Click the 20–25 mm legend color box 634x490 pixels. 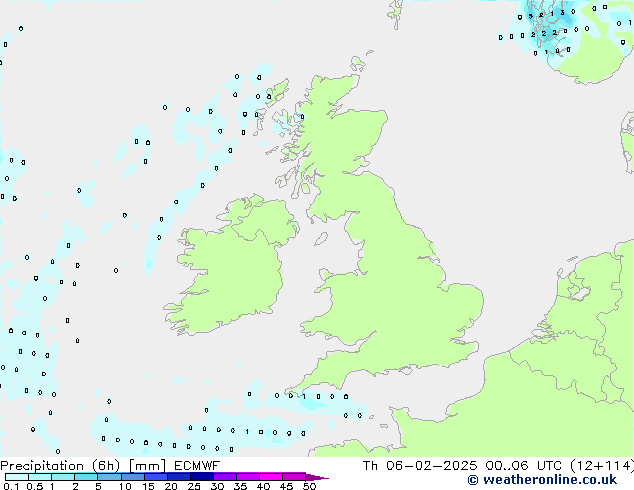(x=179, y=477)
